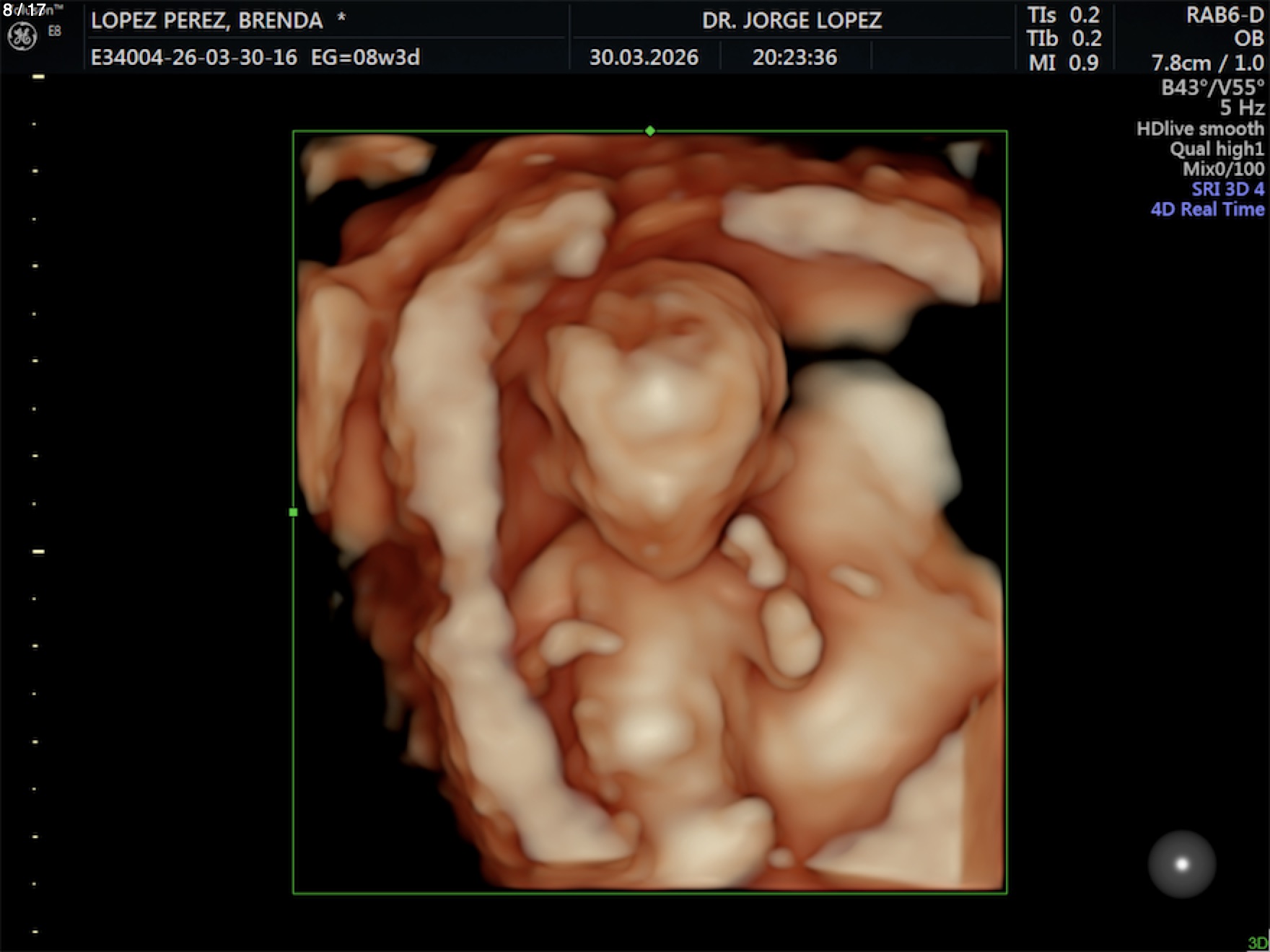Select the SRI 3D 4 setting
Viewport: 1270px width, 952px height.
point(1227,190)
